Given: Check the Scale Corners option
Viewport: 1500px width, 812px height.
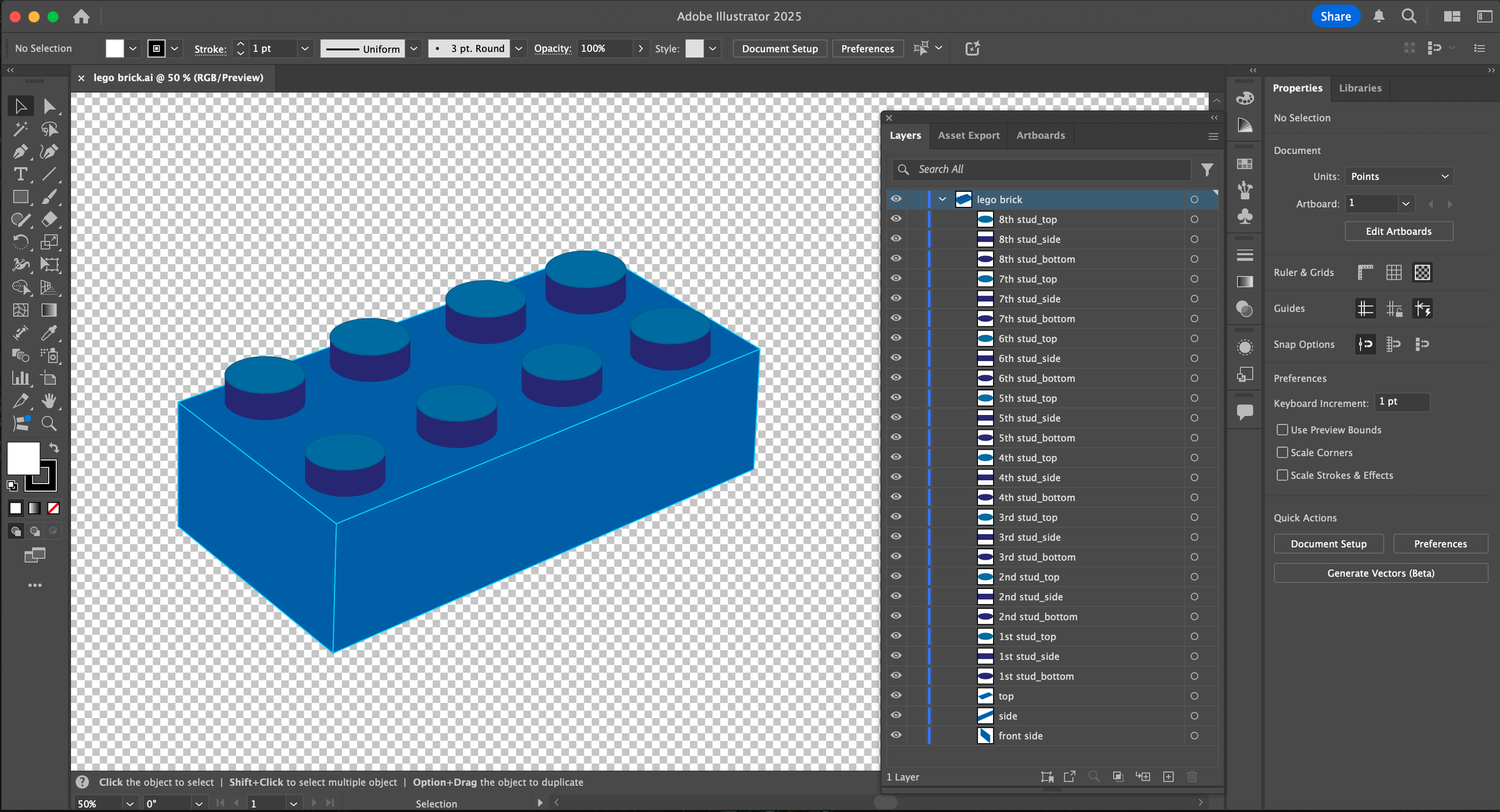Looking at the screenshot, I should click(1282, 453).
